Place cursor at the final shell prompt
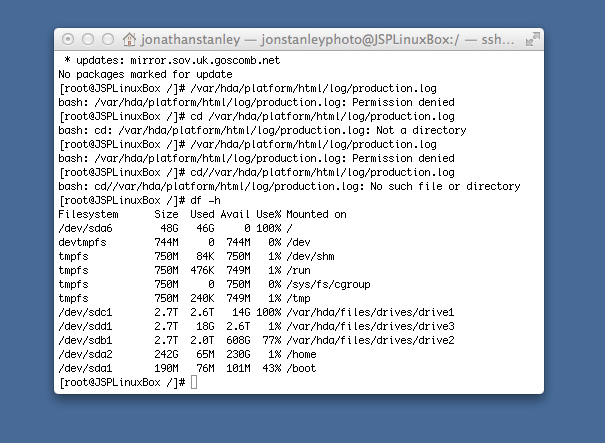The height and width of the screenshot is (443, 605). [x=194, y=382]
